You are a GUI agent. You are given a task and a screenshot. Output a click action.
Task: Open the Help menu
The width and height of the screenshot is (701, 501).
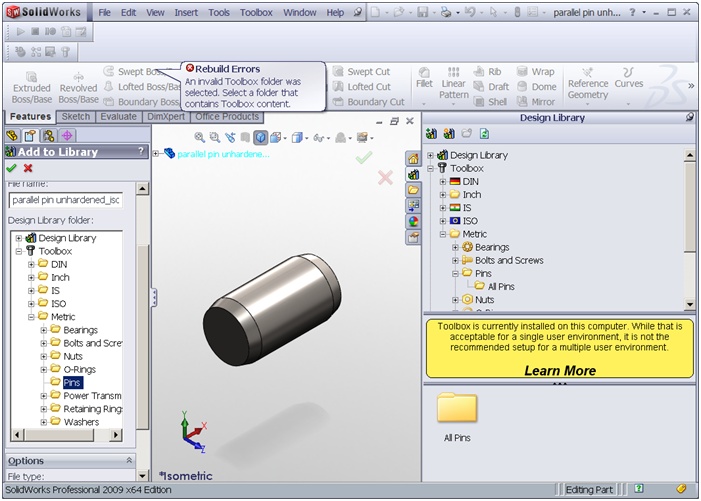[335, 13]
